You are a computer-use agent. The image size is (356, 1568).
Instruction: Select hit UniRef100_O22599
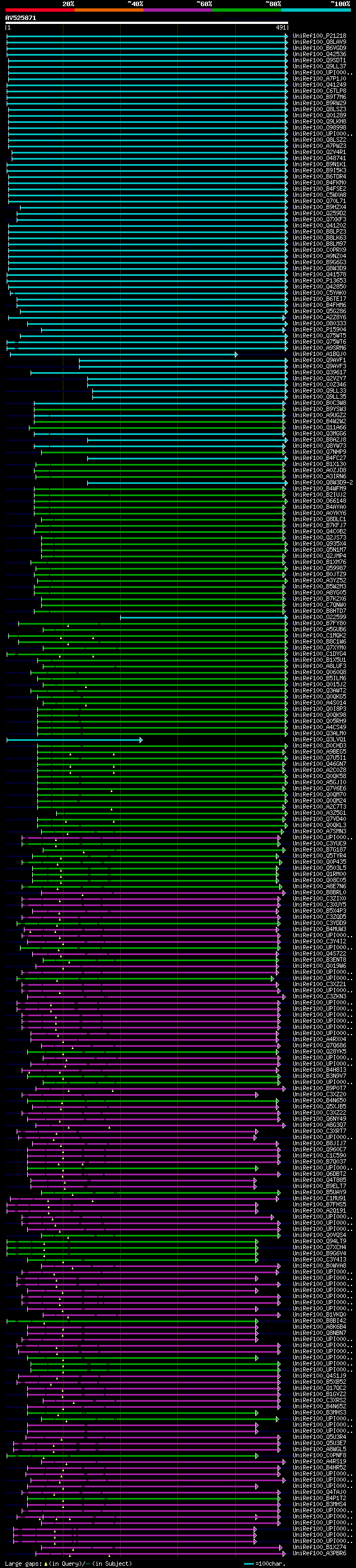(x=319, y=617)
